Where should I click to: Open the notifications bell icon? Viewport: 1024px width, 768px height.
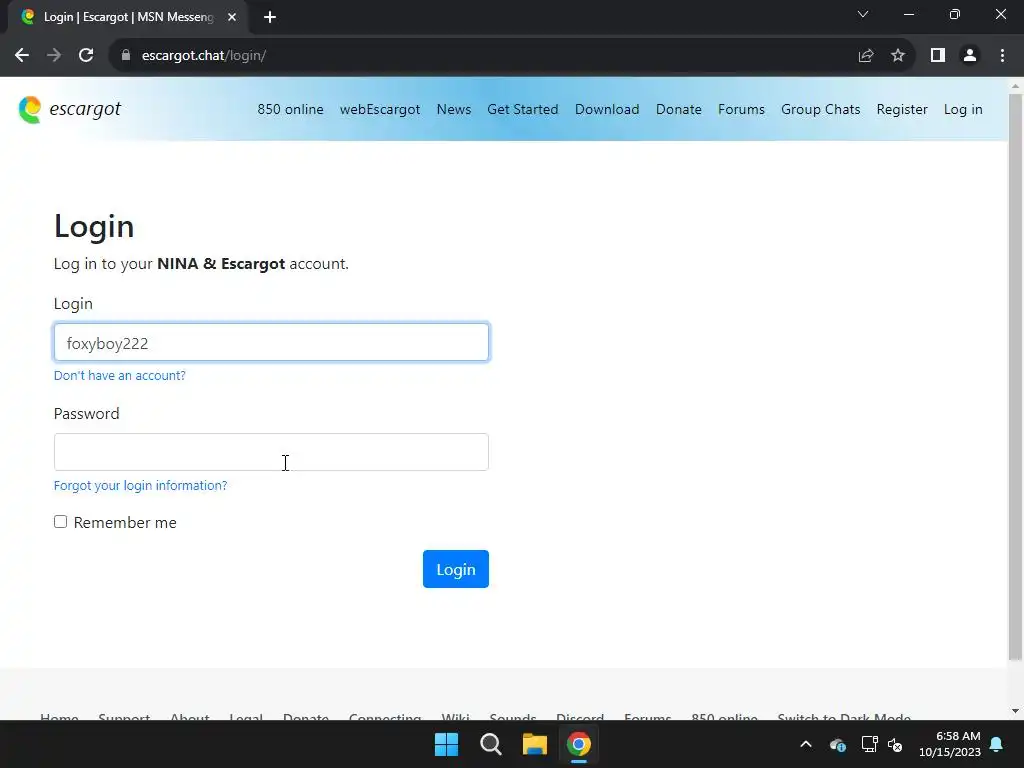click(997, 744)
